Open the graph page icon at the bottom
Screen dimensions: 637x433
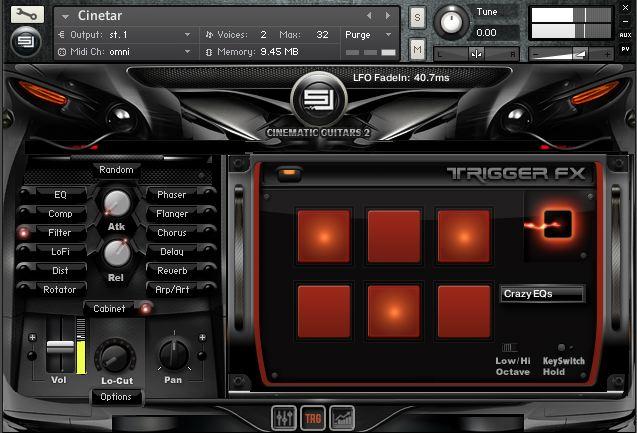tap(342, 417)
